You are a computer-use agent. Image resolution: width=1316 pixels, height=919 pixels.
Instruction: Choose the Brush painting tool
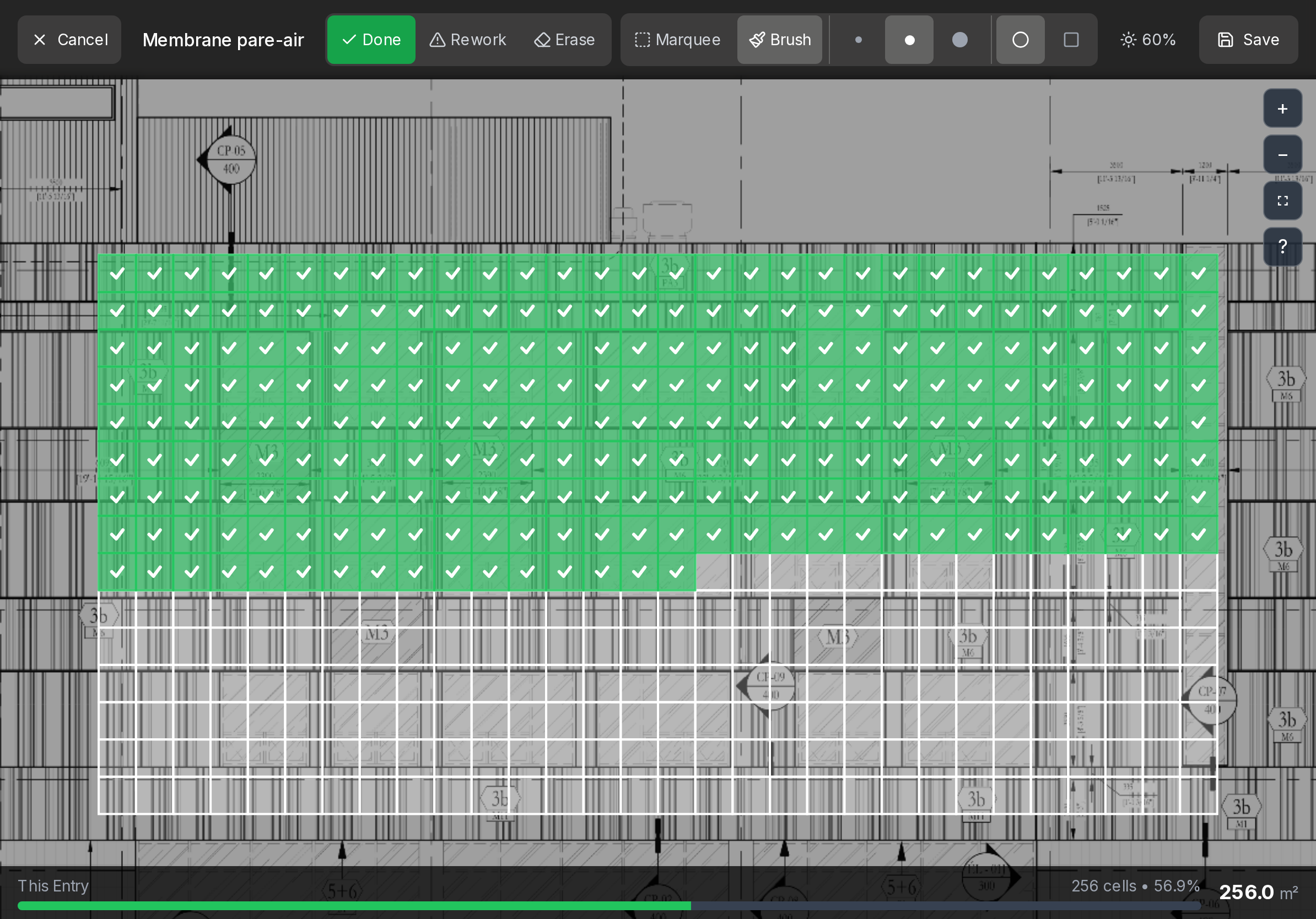pyautogui.click(x=779, y=40)
